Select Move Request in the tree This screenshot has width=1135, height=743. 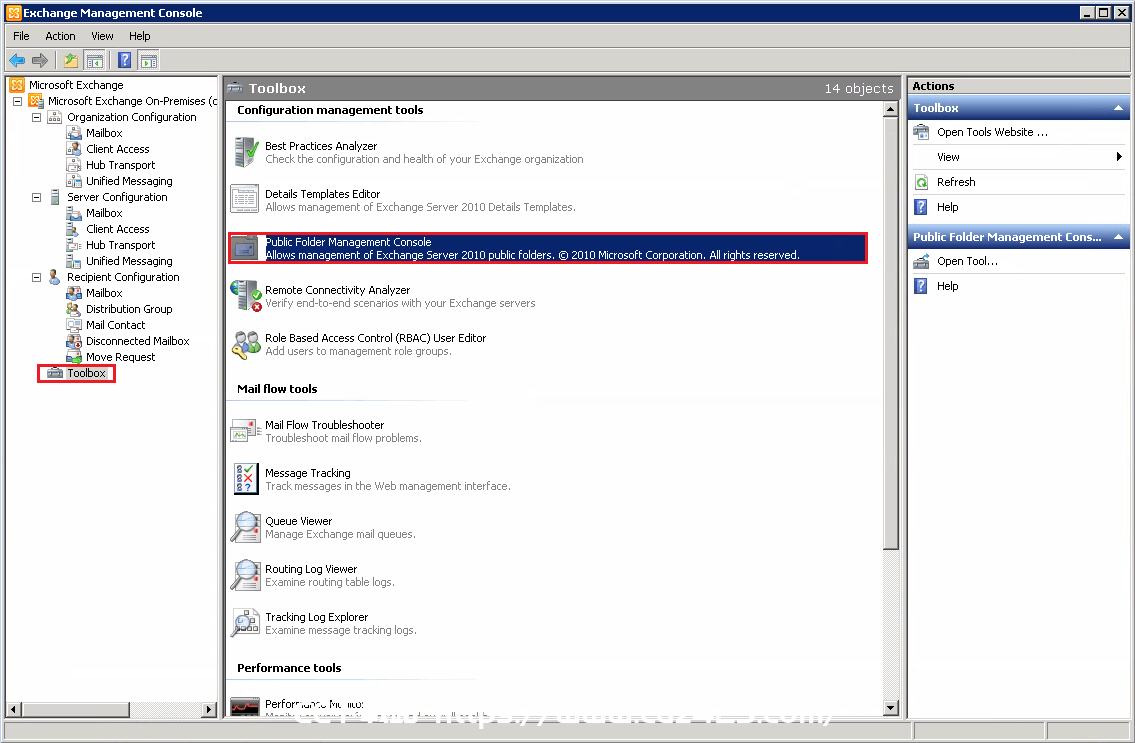pyautogui.click(x=120, y=357)
